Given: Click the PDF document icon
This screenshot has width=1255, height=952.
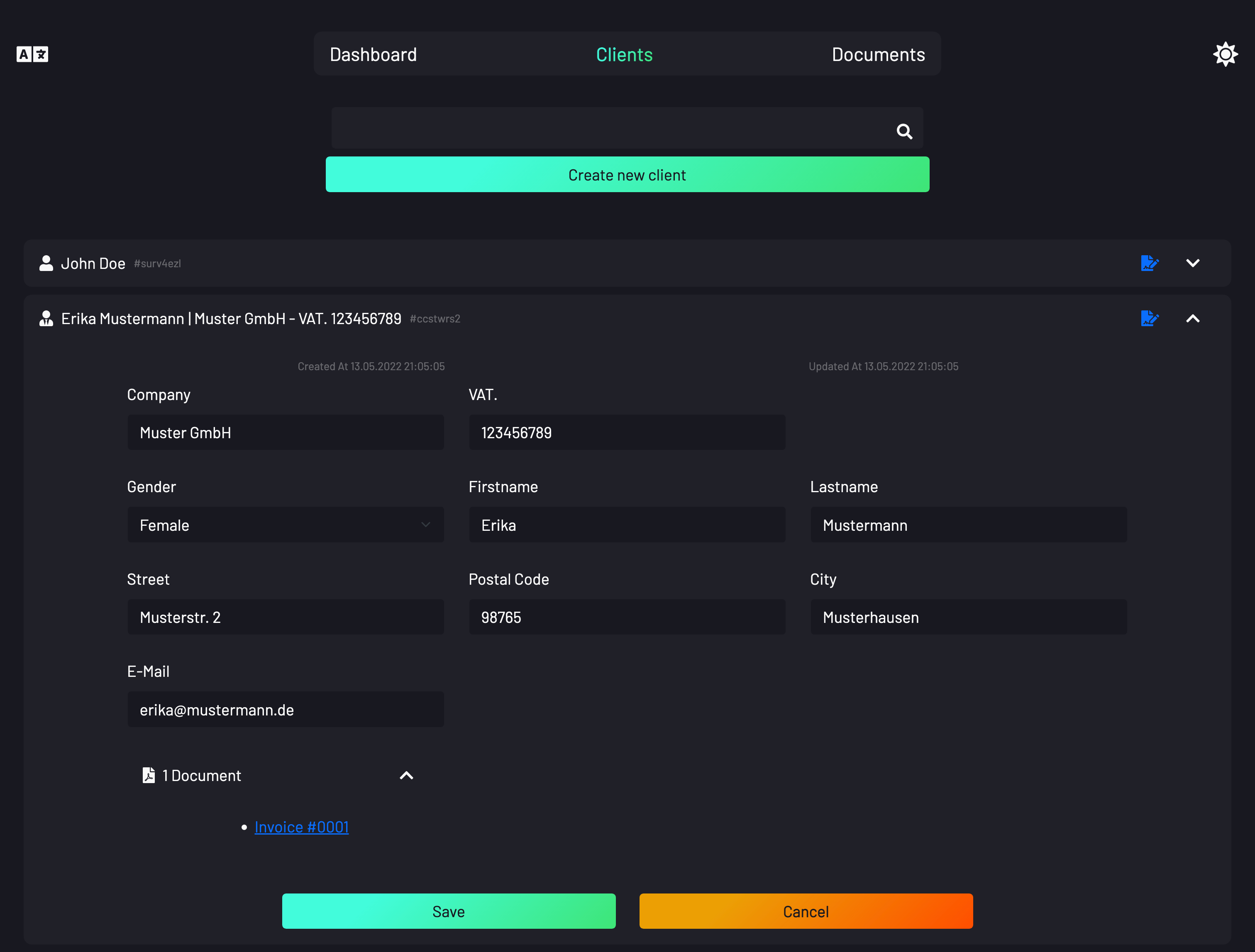Looking at the screenshot, I should click(x=149, y=775).
